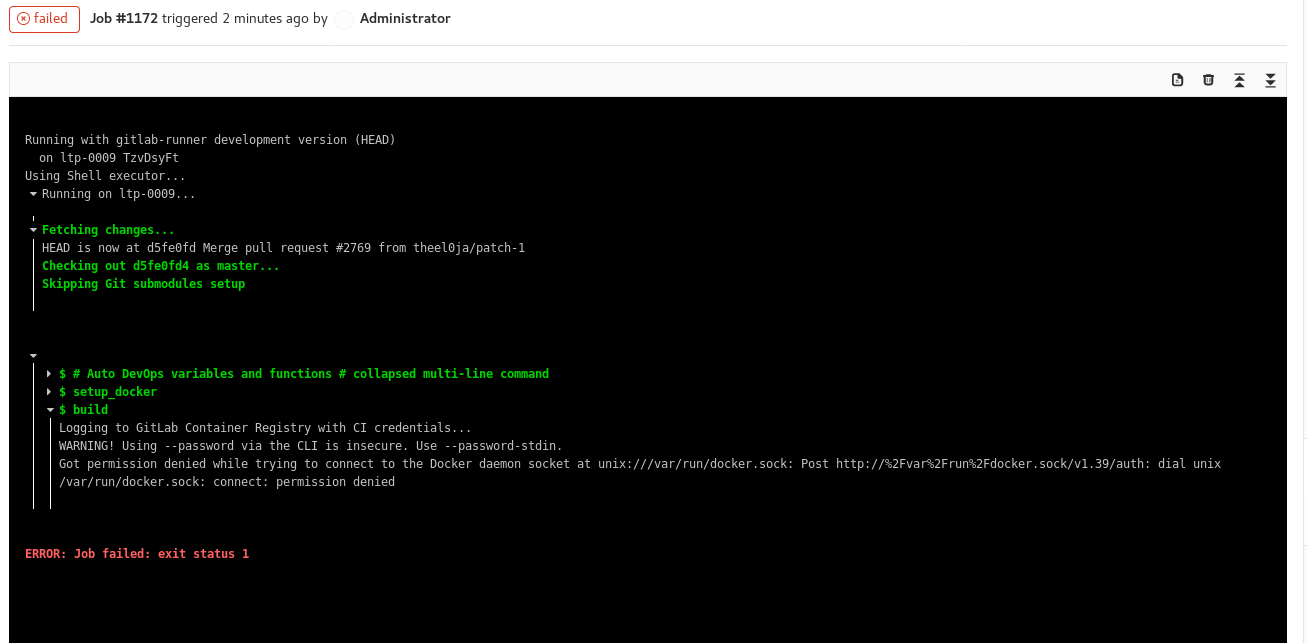The height and width of the screenshot is (643, 1307).
Task: Click the document icon in the log toolbar
Action: [x=1178, y=79]
